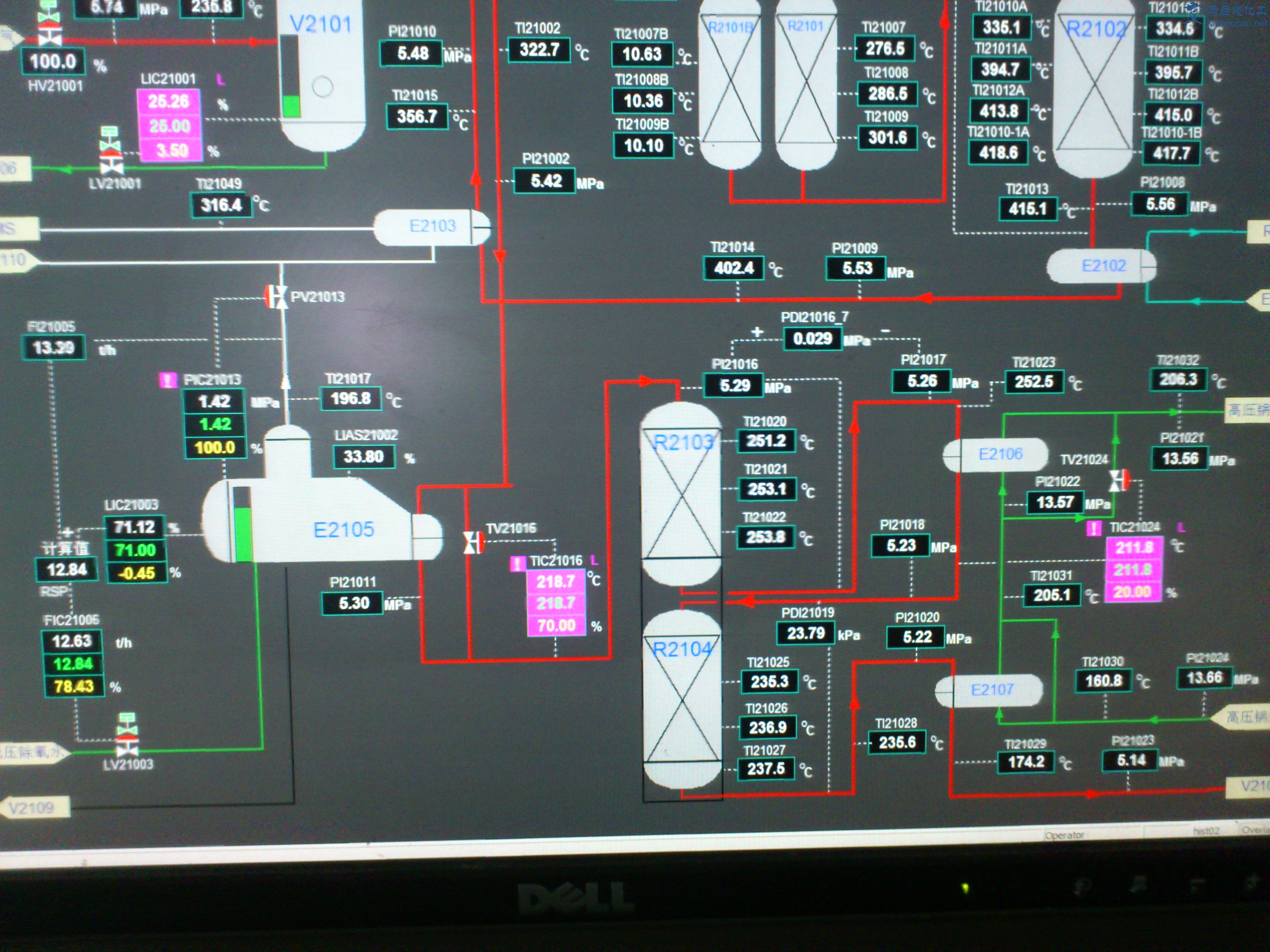This screenshot has height=952, width=1270.
Task: Click TI21013 value 415.1
Action: click(1028, 209)
